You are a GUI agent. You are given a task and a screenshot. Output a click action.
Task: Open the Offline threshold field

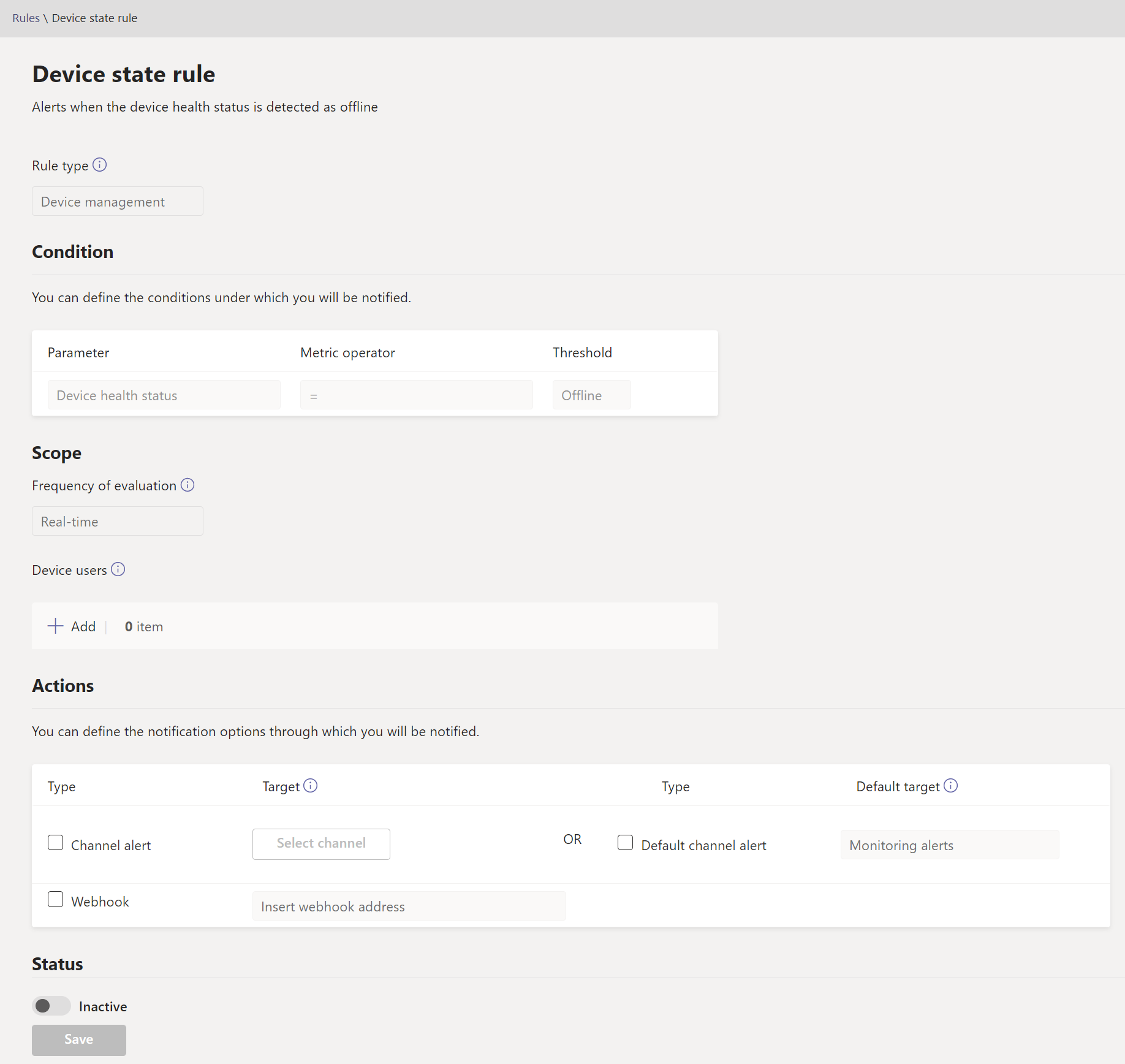(592, 395)
